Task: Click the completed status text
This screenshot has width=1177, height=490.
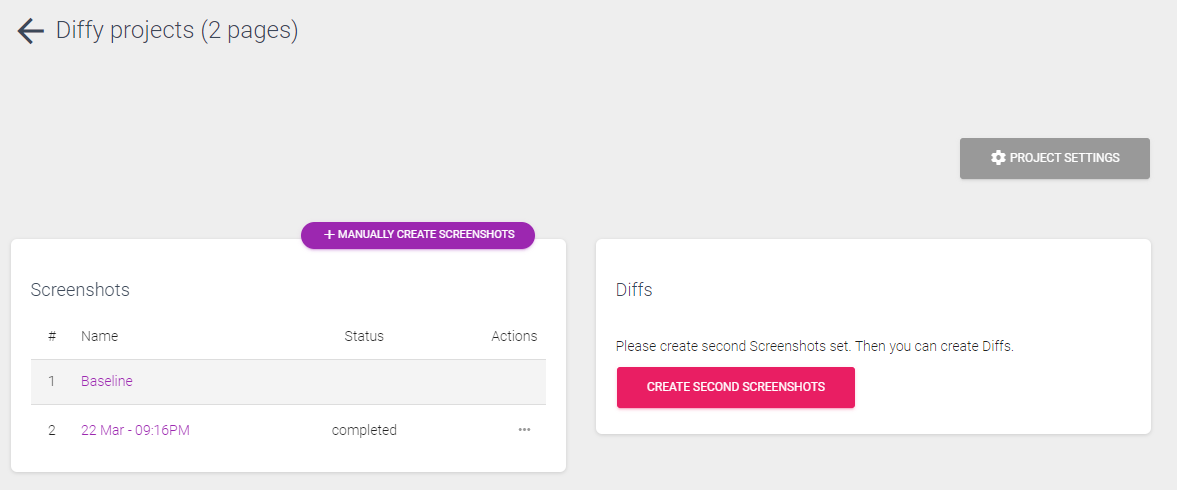Action: (364, 430)
